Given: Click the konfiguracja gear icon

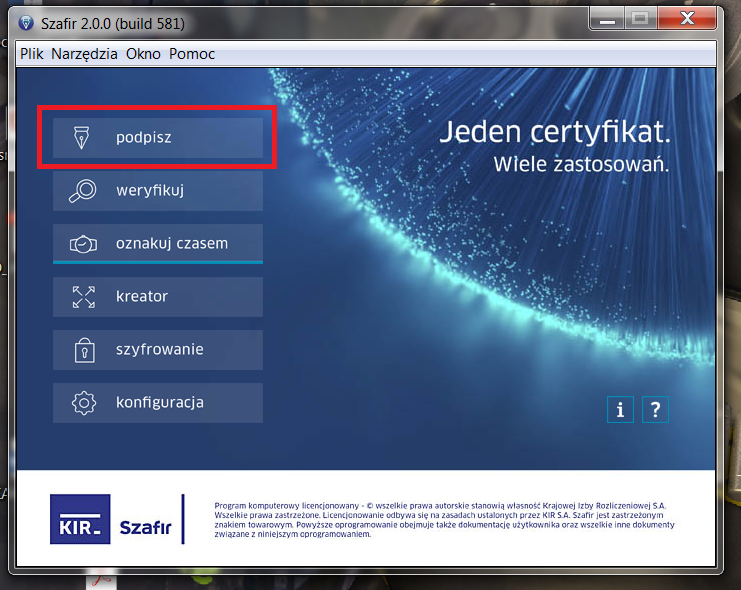Looking at the screenshot, I should [x=84, y=403].
